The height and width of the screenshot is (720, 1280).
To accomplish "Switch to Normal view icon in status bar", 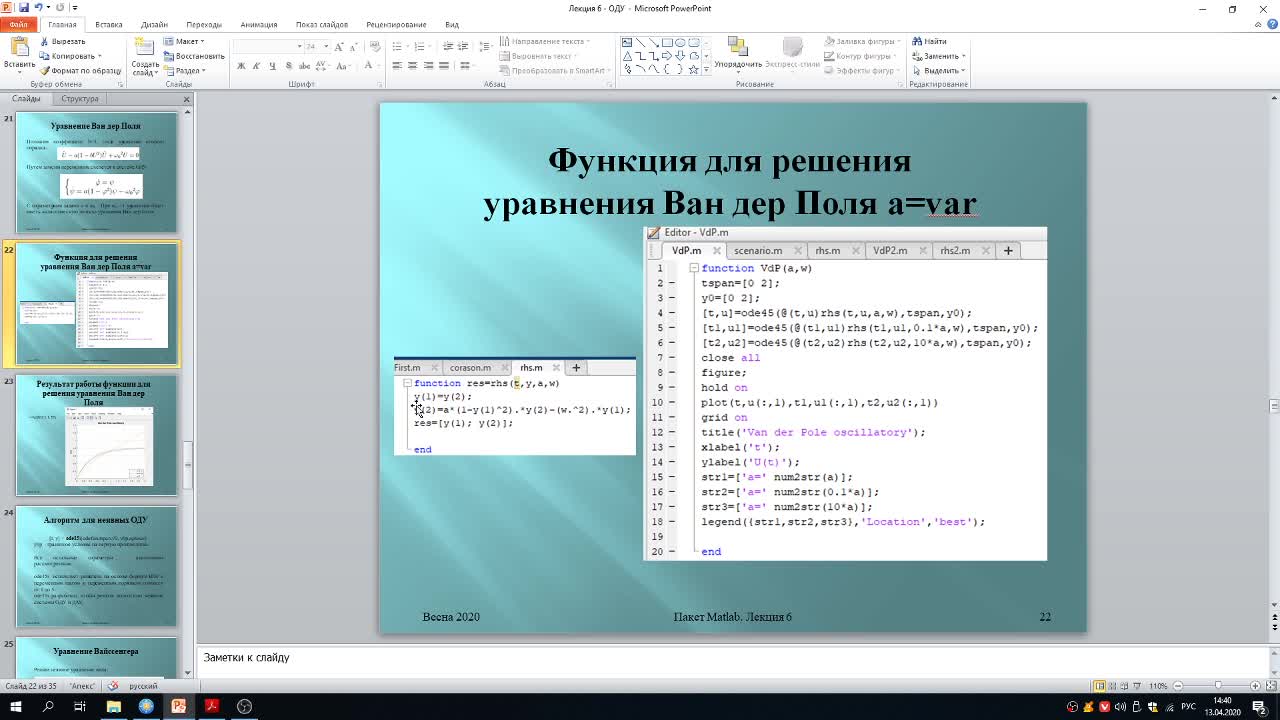I will pos(1099,686).
